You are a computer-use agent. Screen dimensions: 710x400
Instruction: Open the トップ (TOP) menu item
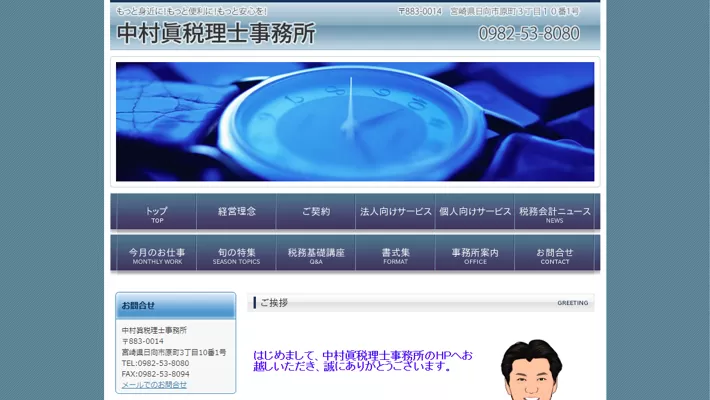[x=156, y=213]
